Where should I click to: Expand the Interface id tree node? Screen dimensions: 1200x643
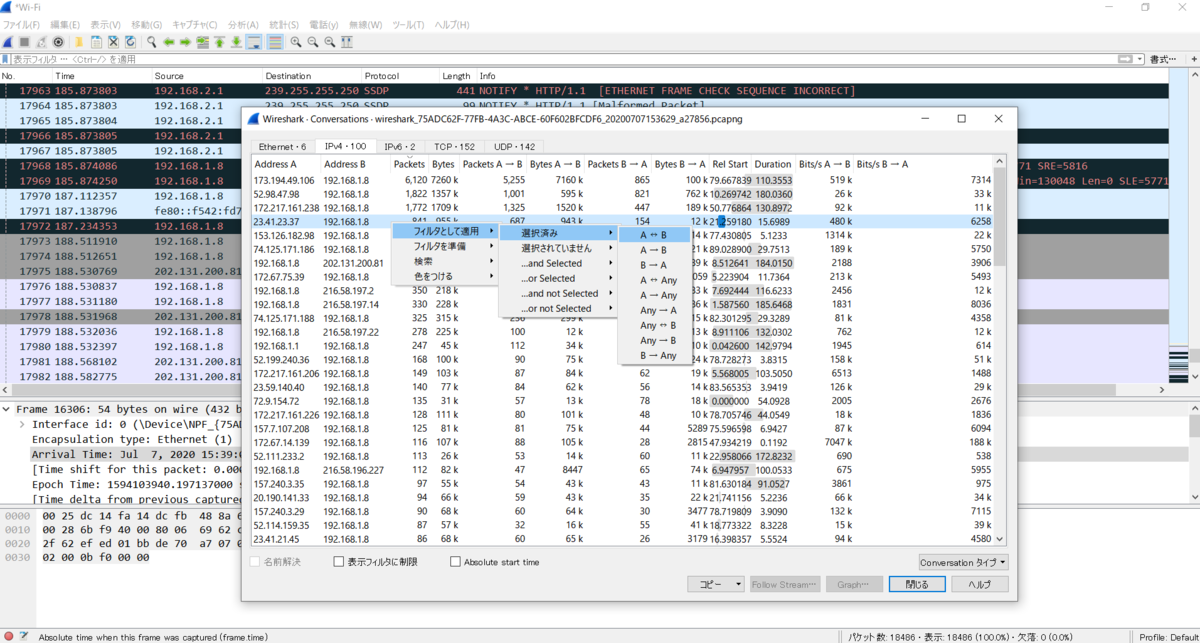pyautogui.click(x=23, y=425)
